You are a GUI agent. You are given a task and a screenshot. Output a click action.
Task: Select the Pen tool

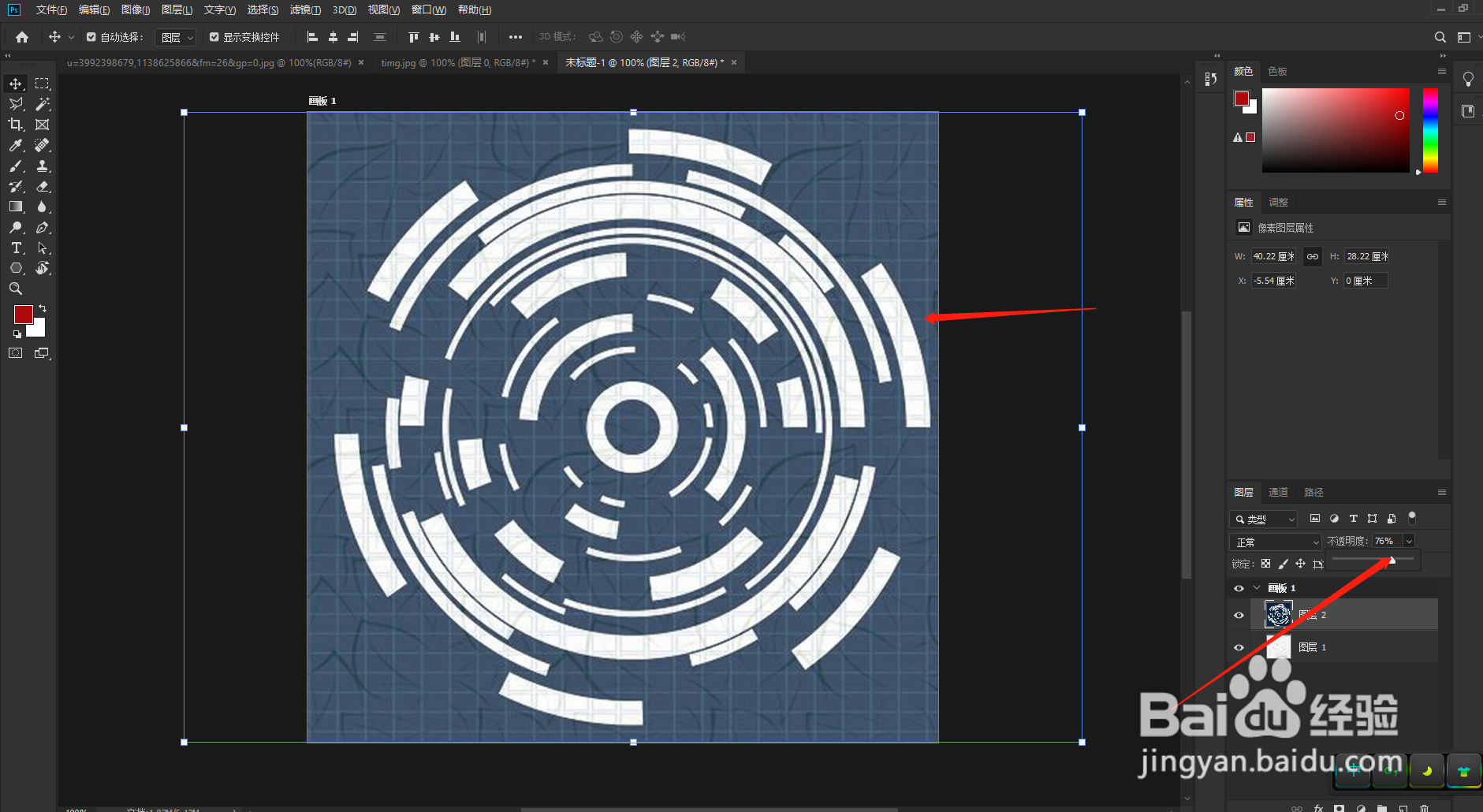coord(43,227)
